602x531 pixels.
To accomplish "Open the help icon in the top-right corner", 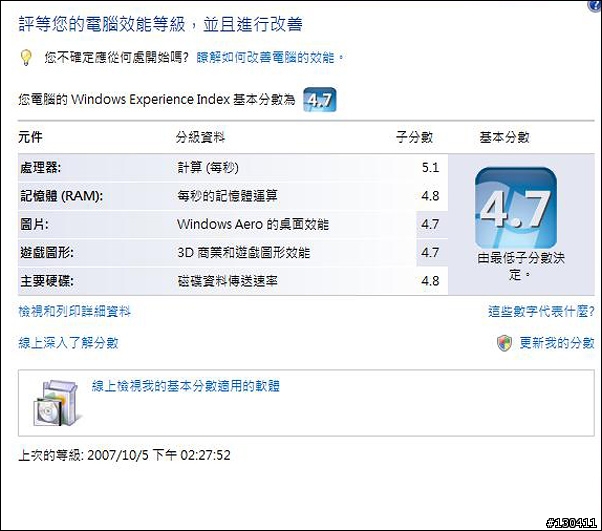I will point(595,5).
